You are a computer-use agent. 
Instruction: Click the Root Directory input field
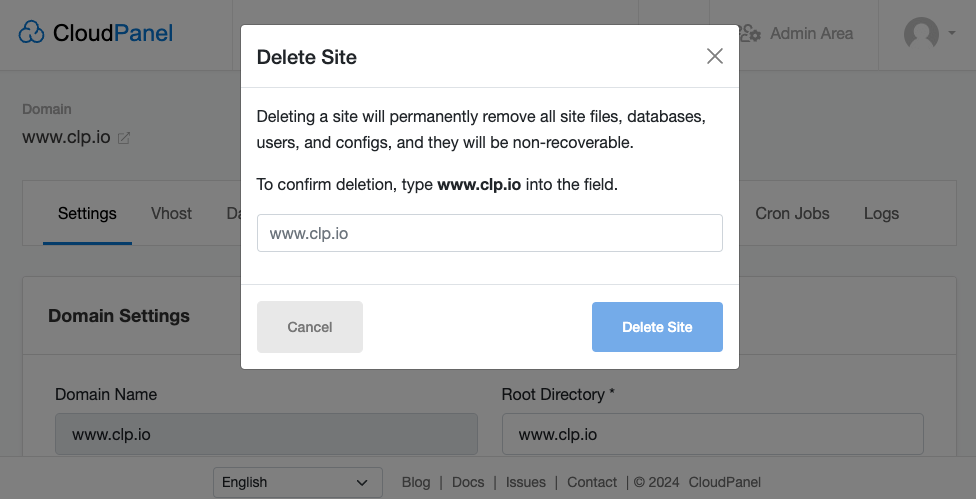click(712, 434)
